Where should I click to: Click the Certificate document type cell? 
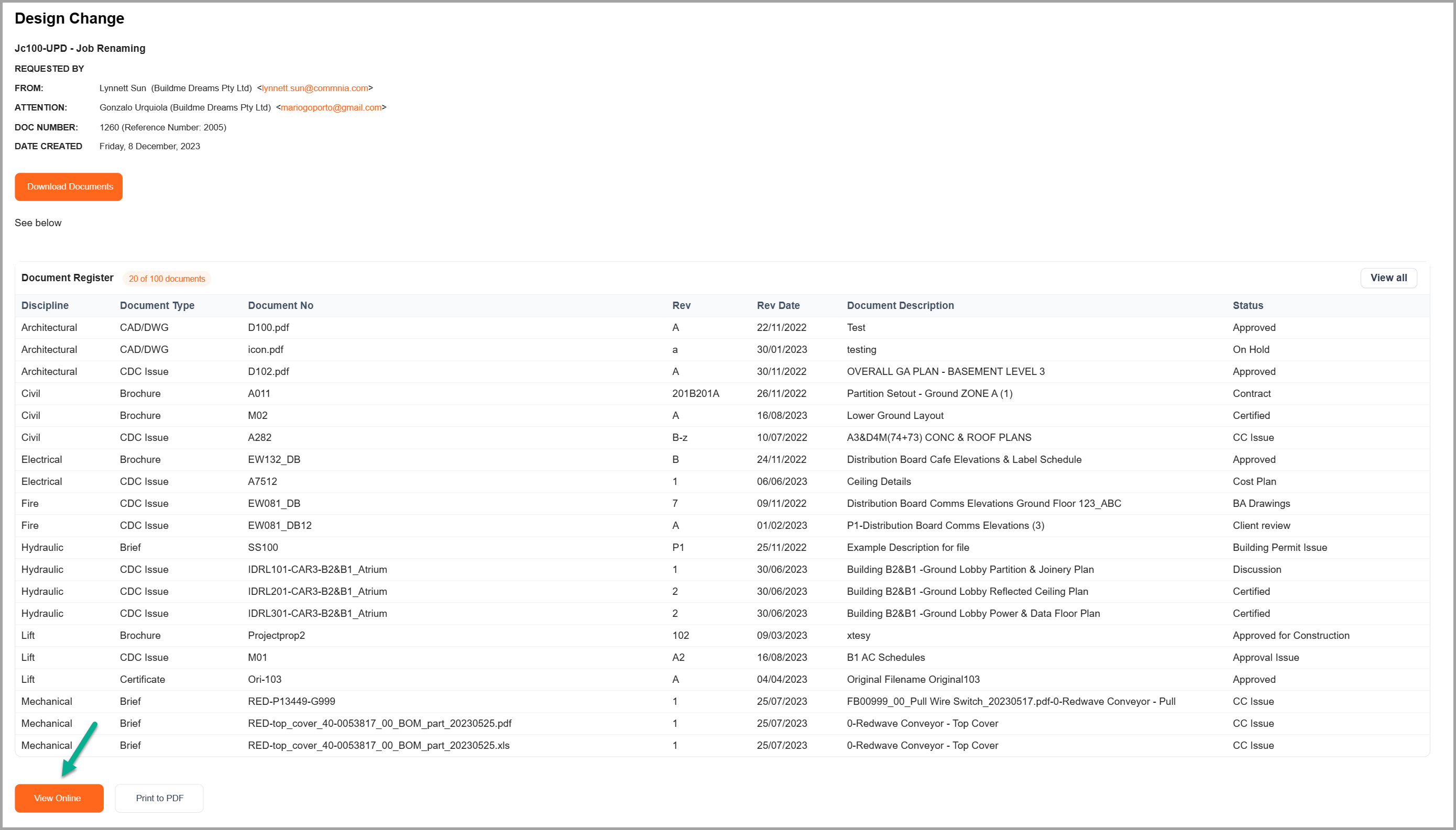pos(142,680)
